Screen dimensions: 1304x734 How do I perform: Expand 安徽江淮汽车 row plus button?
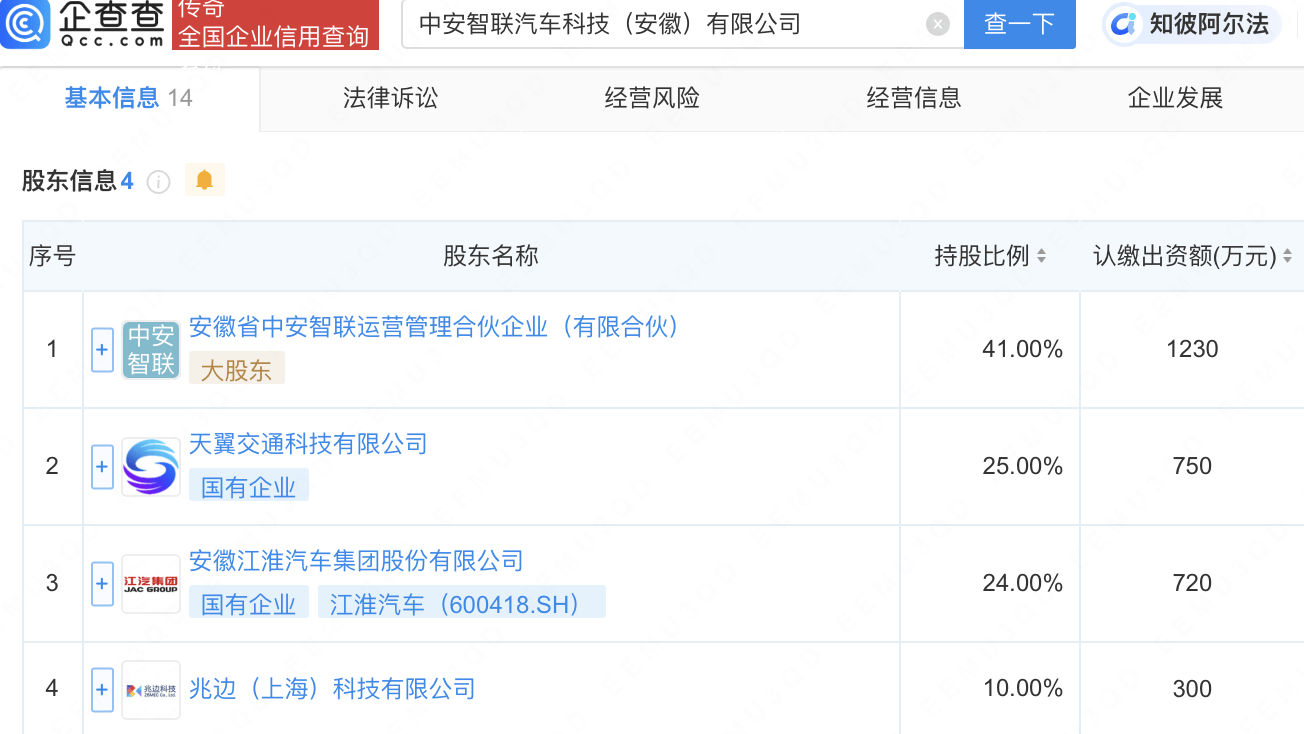point(102,584)
